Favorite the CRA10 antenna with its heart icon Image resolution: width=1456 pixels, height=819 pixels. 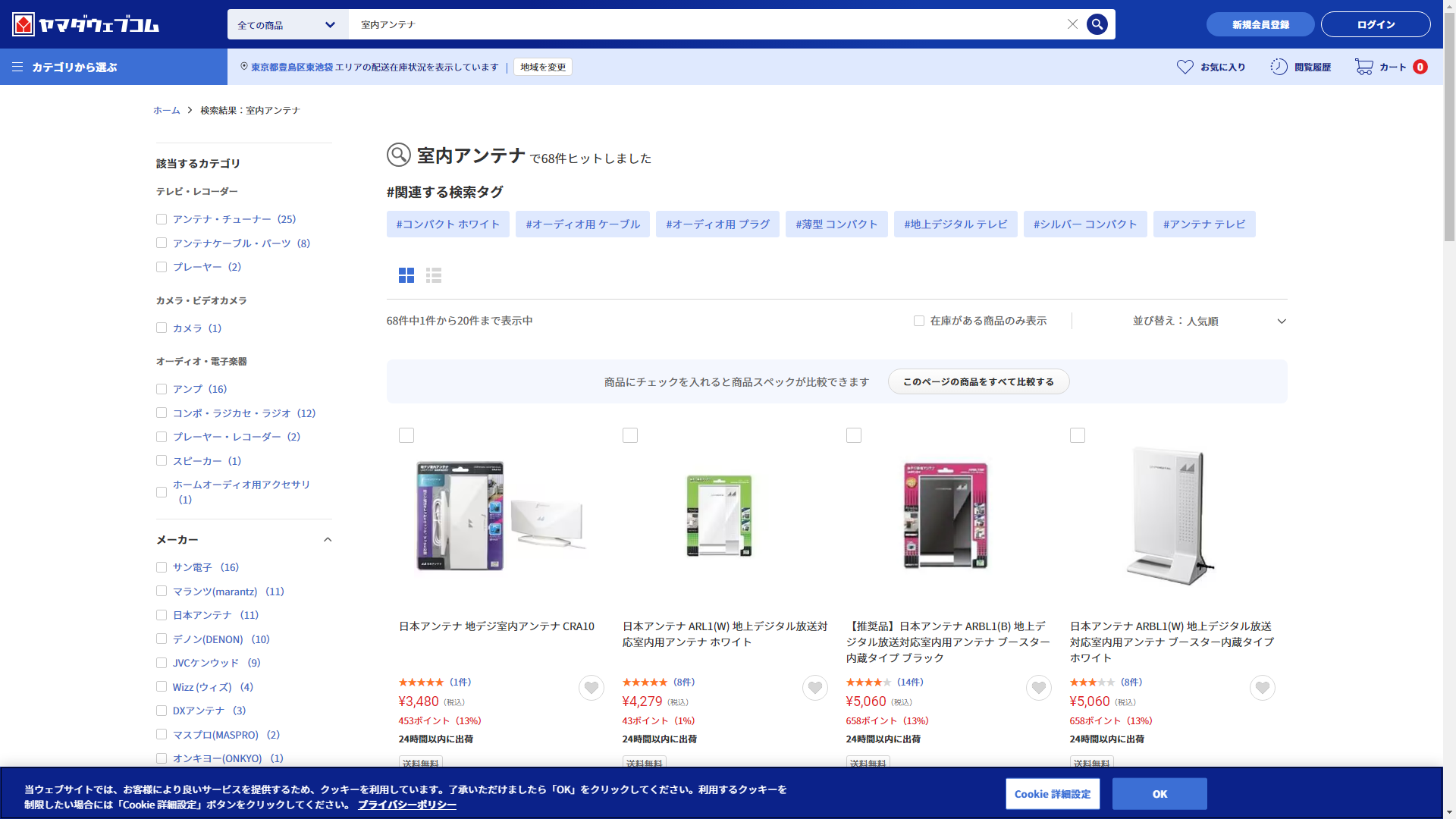tap(591, 688)
